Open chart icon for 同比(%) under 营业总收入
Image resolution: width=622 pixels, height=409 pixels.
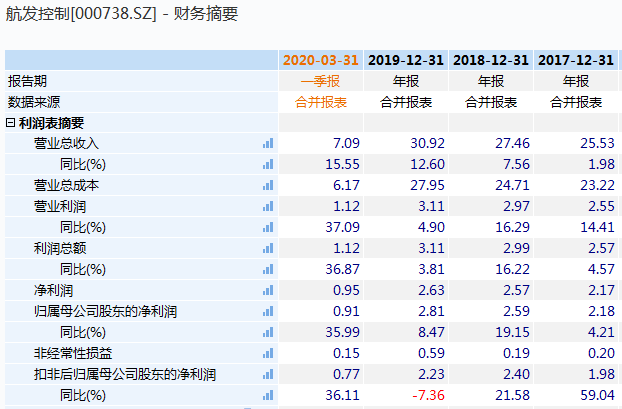pos(268,164)
